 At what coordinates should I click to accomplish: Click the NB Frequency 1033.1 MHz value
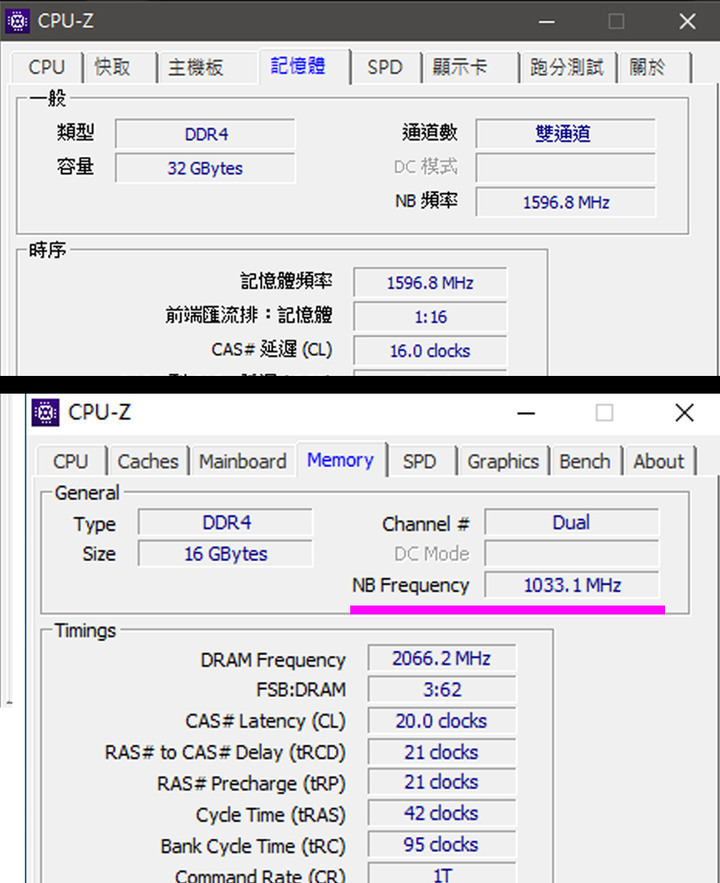click(x=571, y=585)
